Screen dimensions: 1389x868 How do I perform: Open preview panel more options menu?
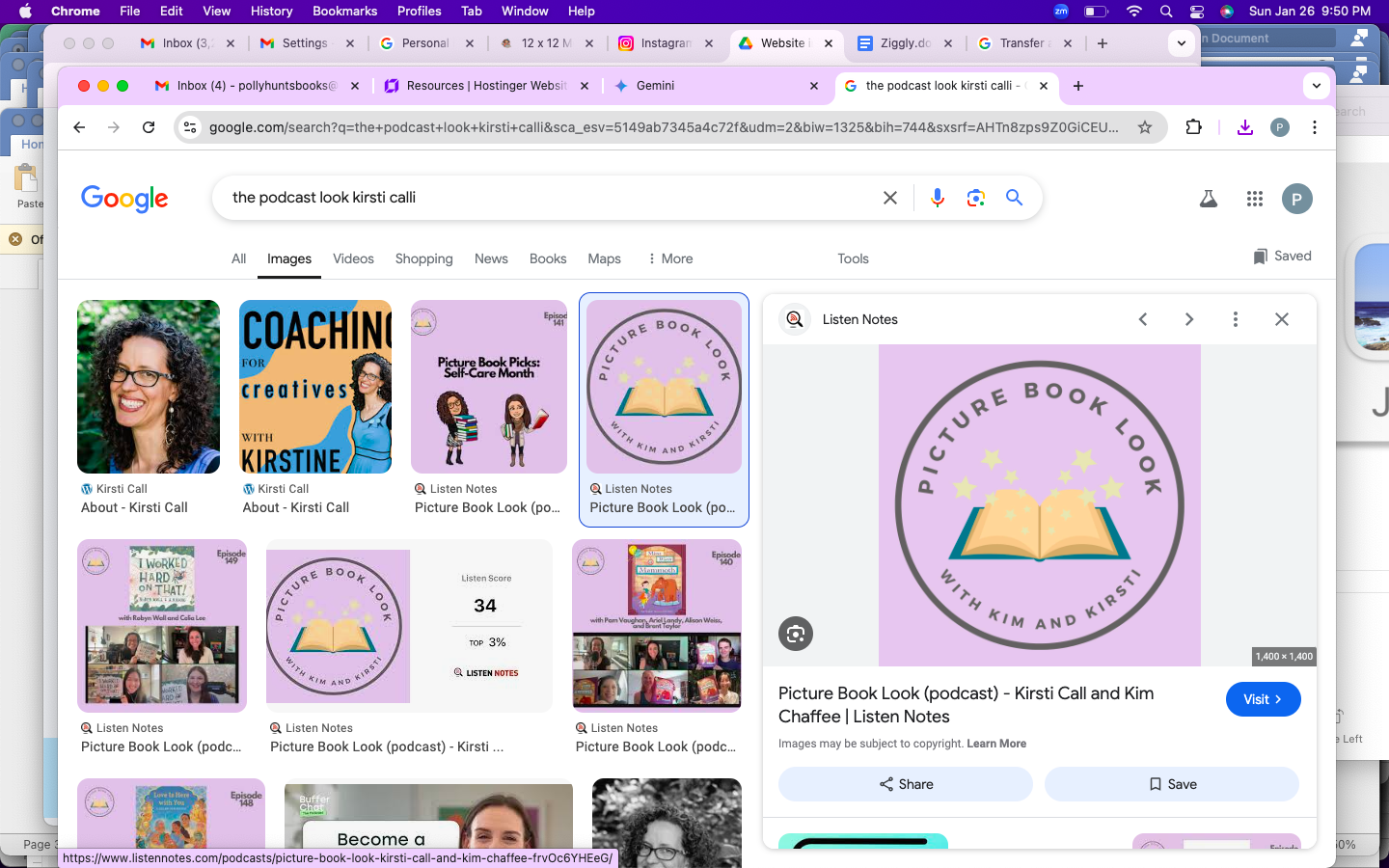tap(1236, 319)
